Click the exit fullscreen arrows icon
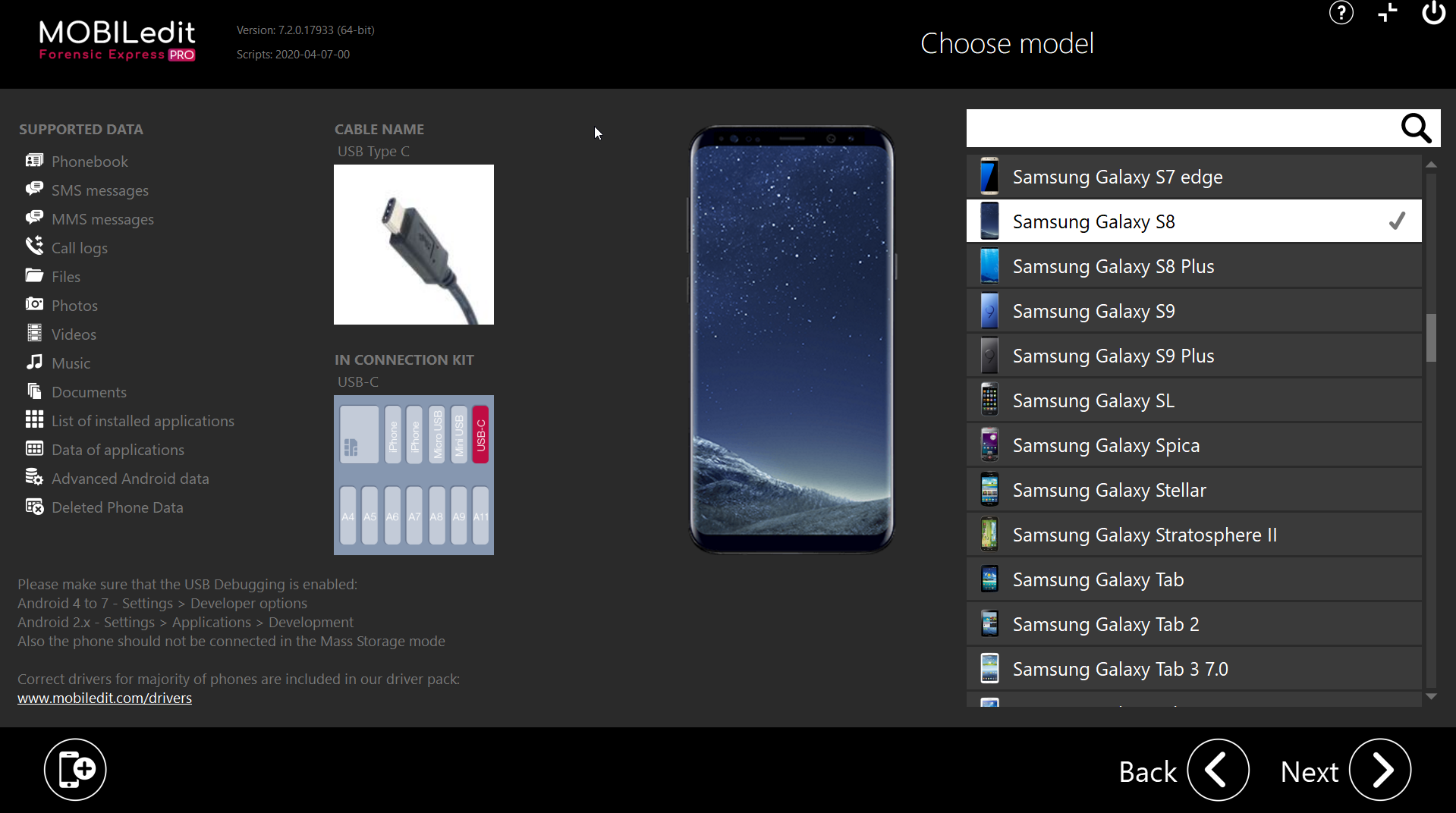The image size is (1456, 813). (1388, 13)
